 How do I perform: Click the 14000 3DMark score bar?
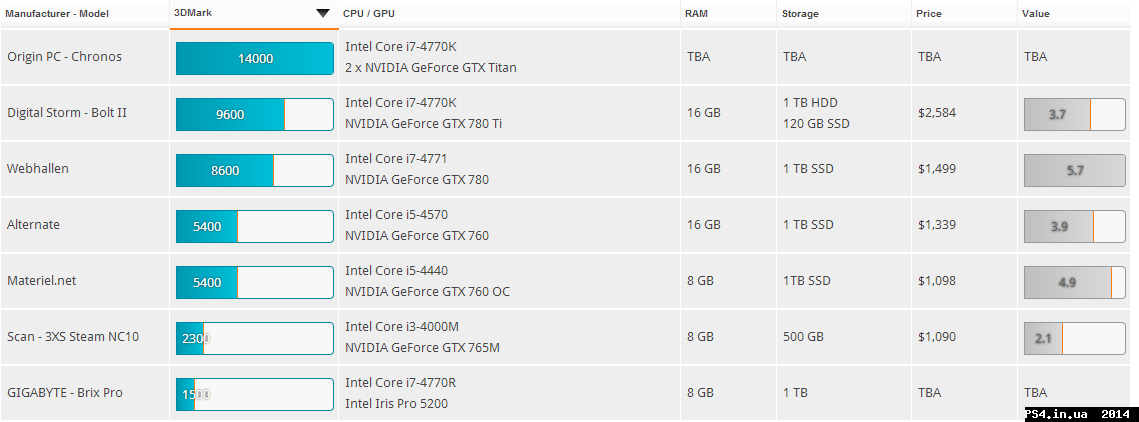255,58
